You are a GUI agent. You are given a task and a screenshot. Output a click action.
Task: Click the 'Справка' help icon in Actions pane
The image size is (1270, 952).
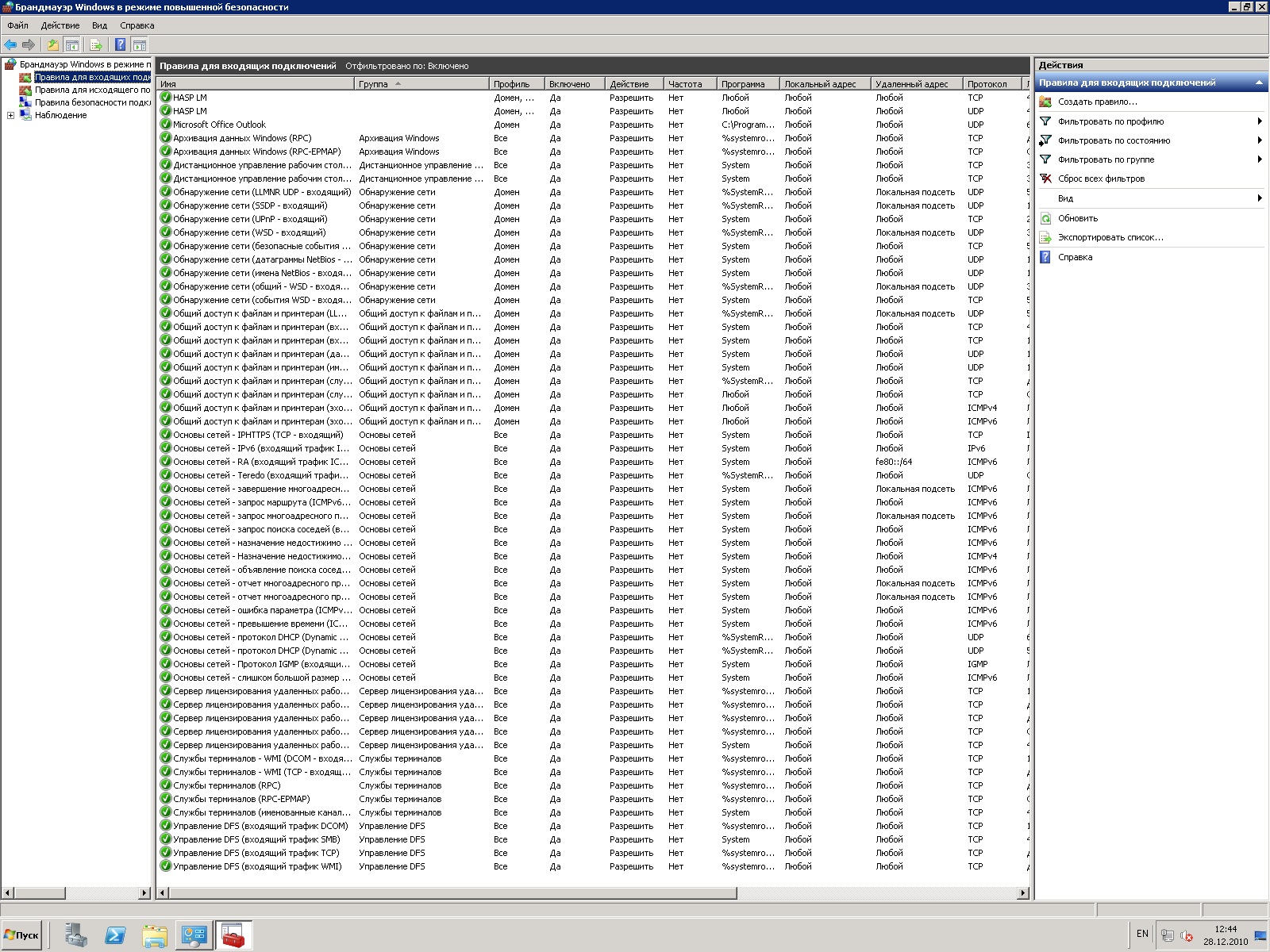[x=1046, y=257]
